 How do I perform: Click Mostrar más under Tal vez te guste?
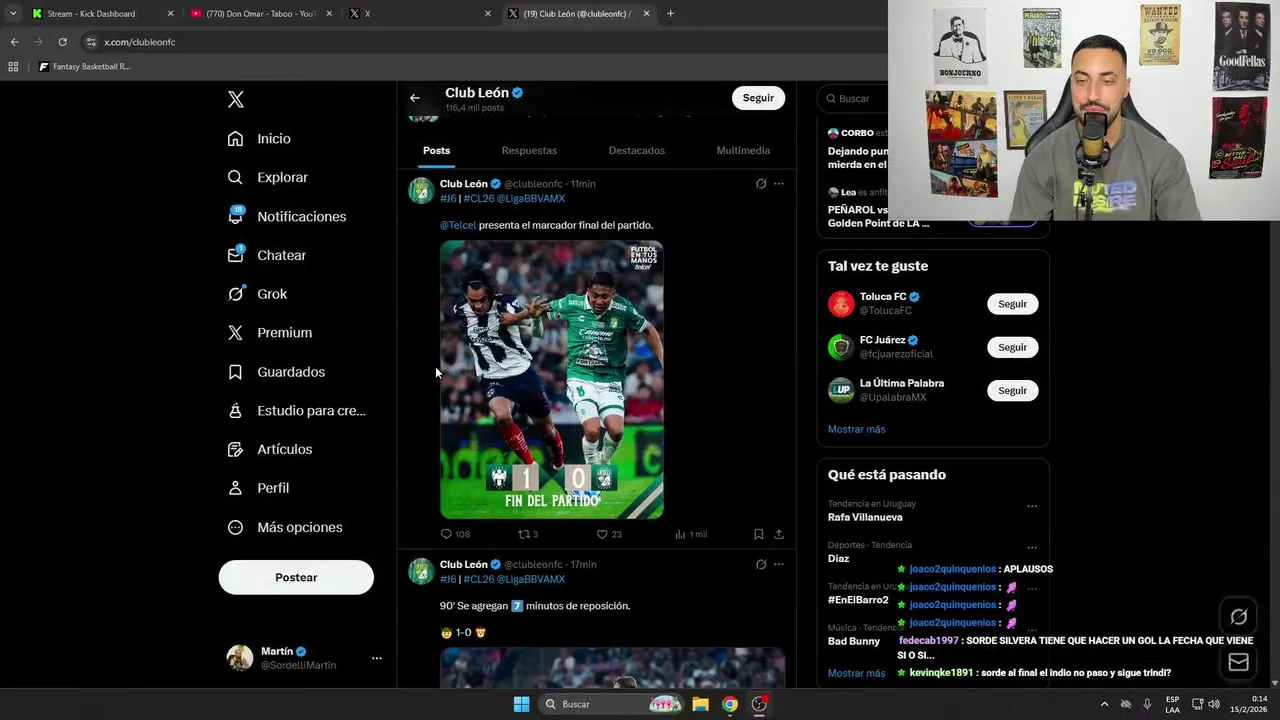(x=856, y=429)
